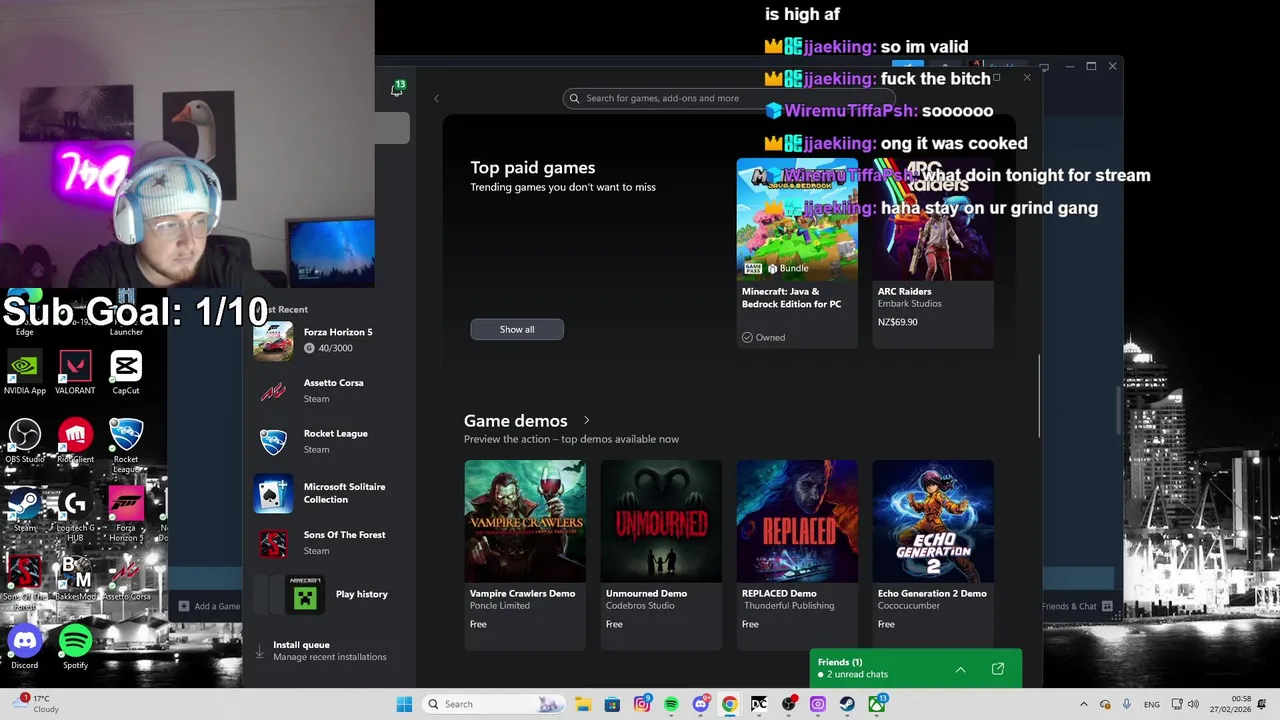Open File Explorer from the taskbar
The height and width of the screenshot is (720, 1280).
coord(583,704)
